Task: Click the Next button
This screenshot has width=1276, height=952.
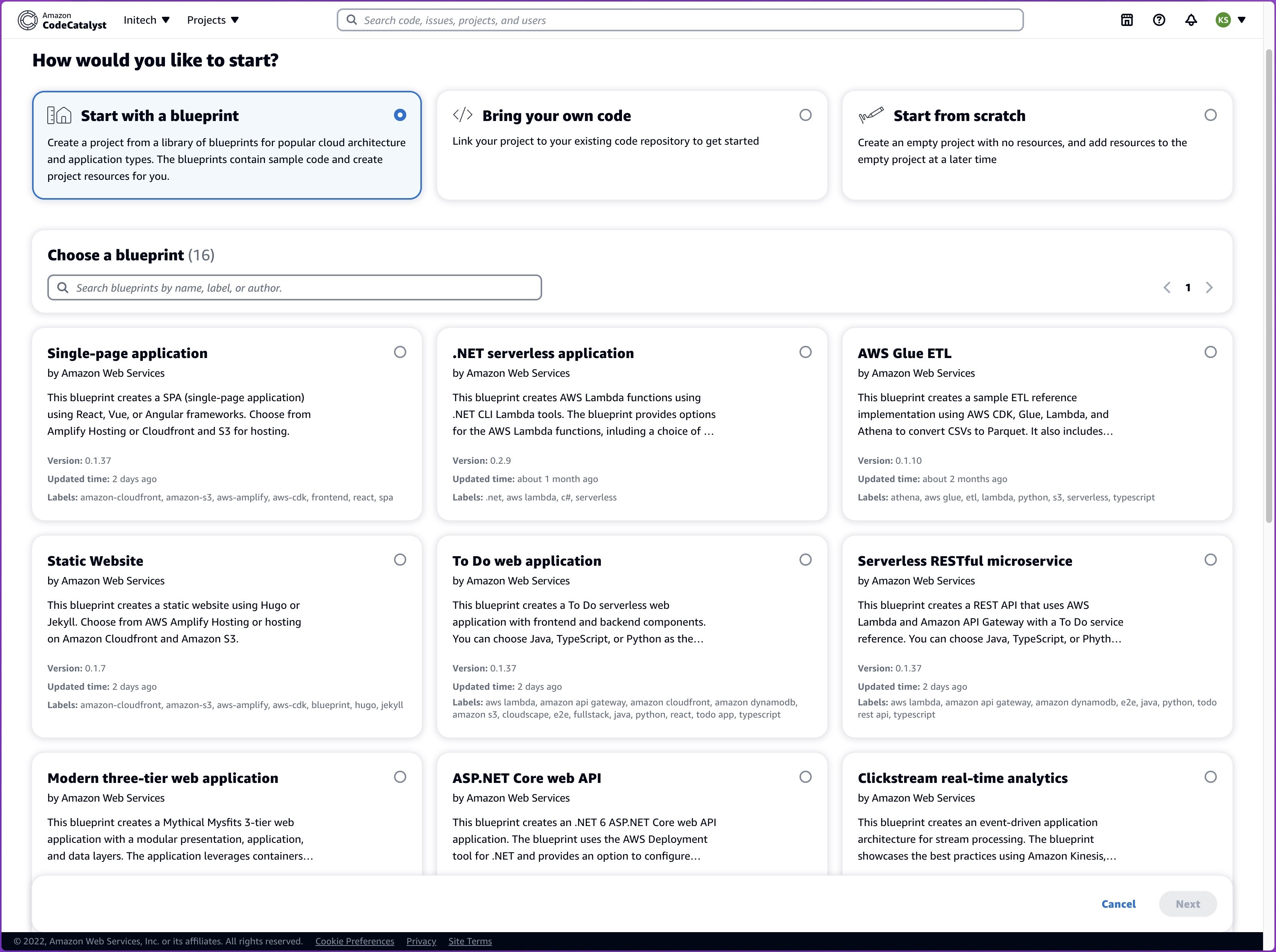Action: pyautogui.click(x=1188, y=904)
